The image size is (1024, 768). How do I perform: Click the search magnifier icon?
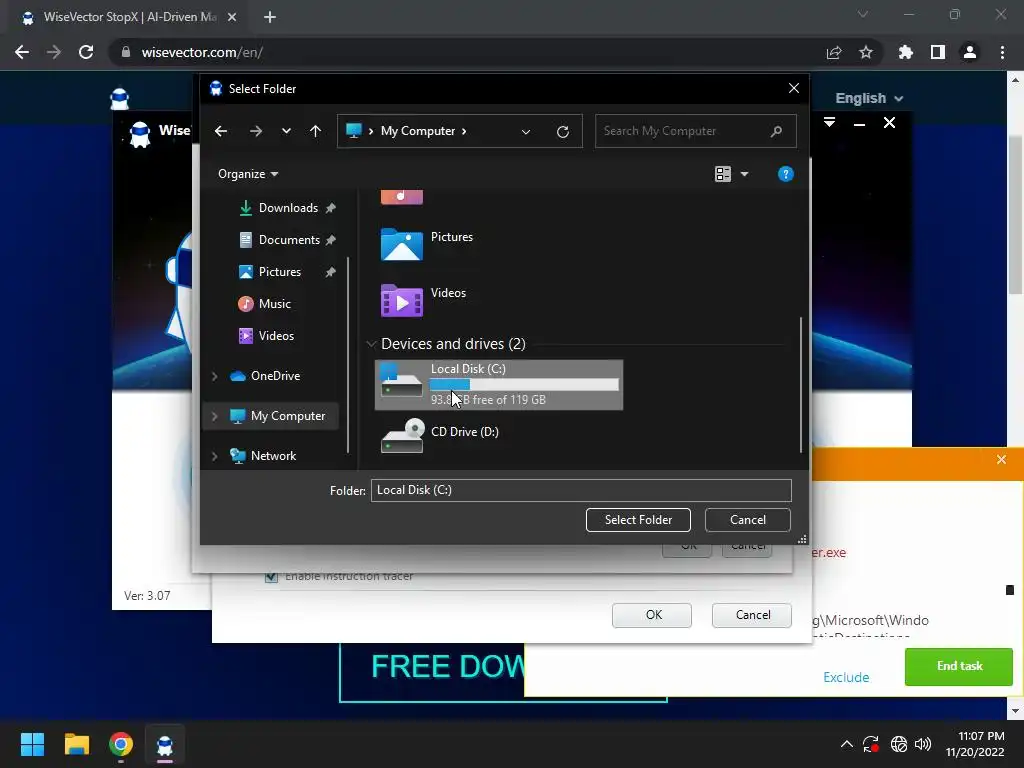pyautogui.click(x=776, y=131)
